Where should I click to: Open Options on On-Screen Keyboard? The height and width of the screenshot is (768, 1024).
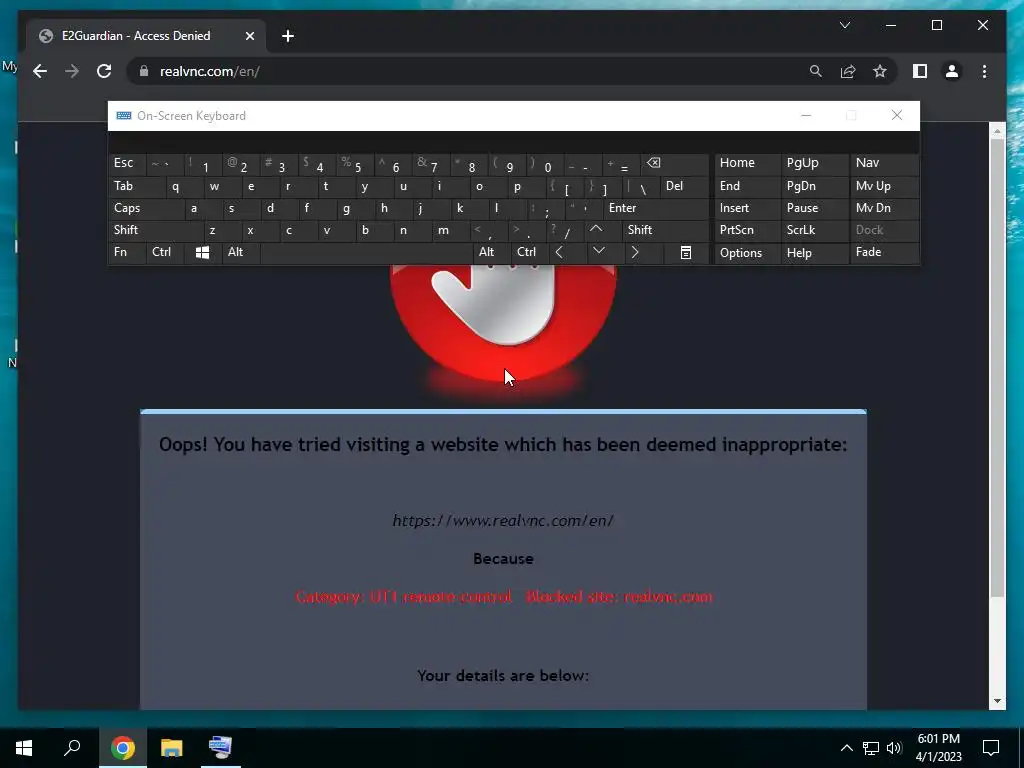(x=747, y=253)
